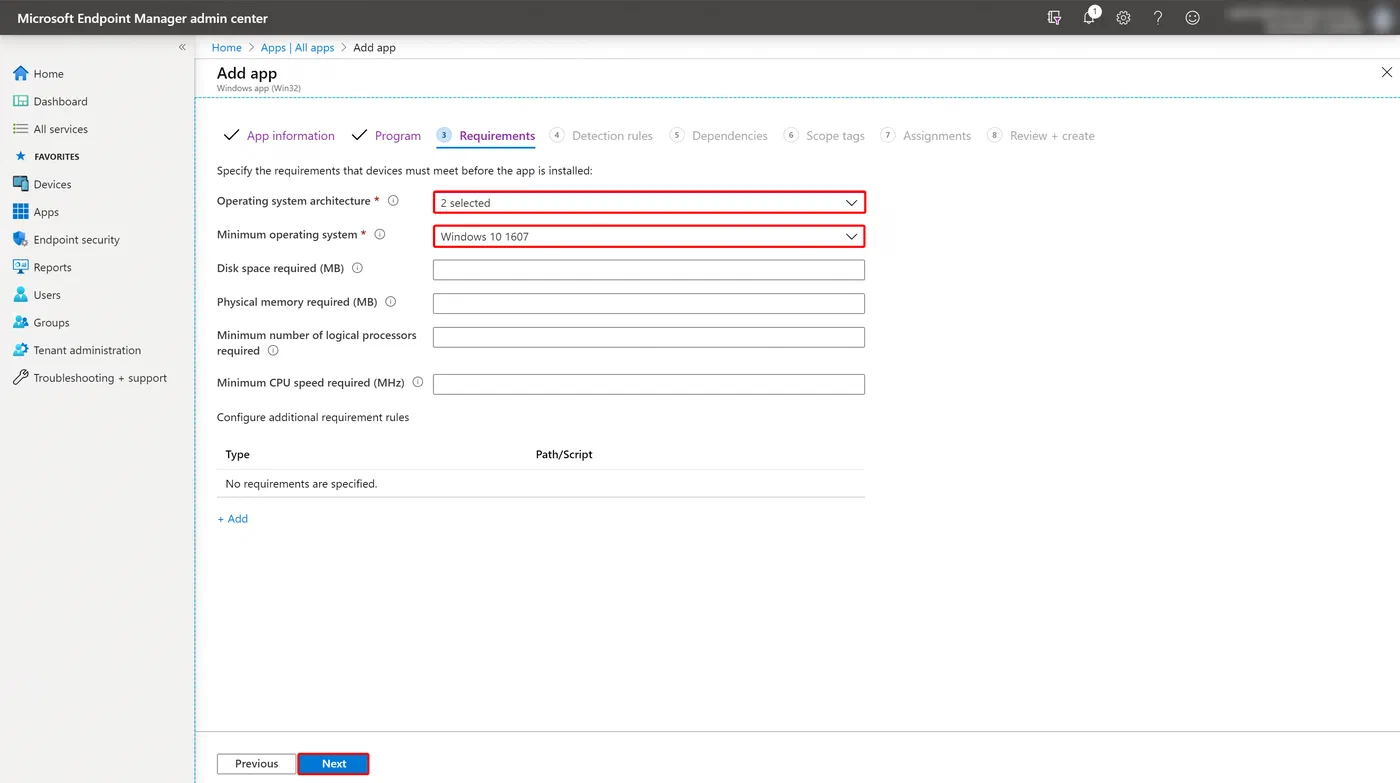This screenshot has width=1400, height=783.
Task: Focus the logical processors required field
Action: [649, 337]
